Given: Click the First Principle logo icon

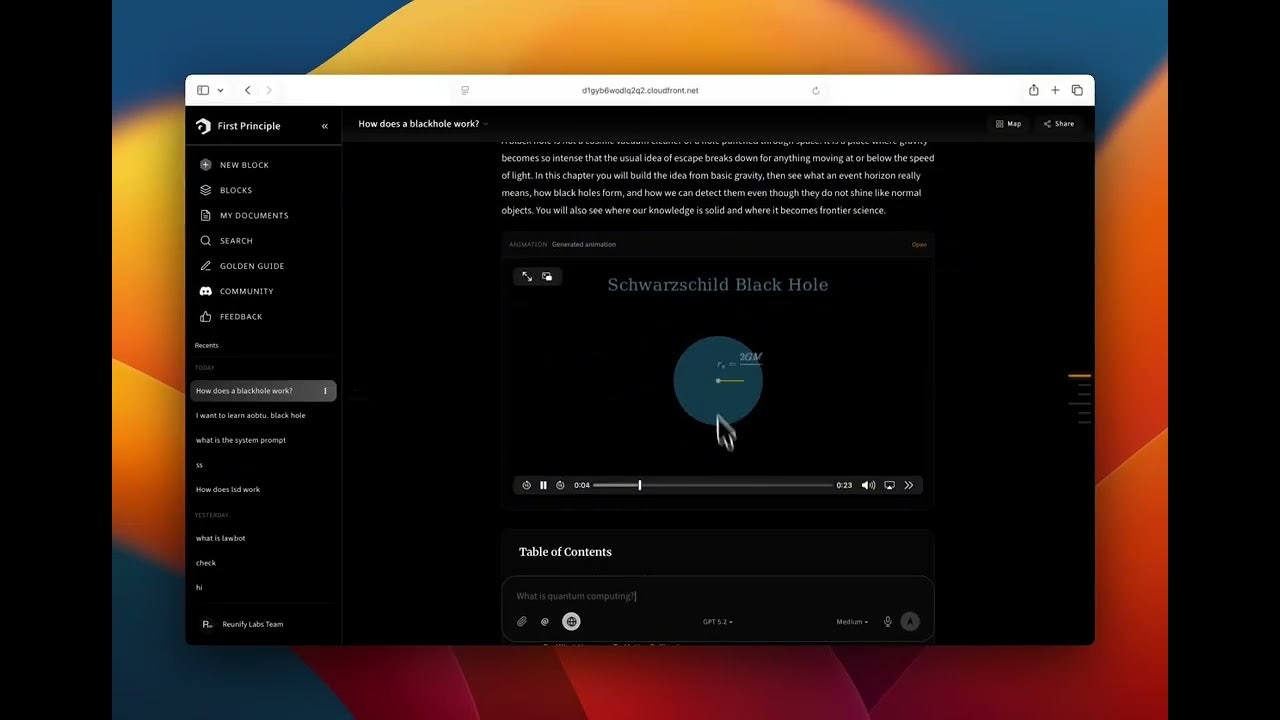Looking at the screenshot, I should pos(204,126).
